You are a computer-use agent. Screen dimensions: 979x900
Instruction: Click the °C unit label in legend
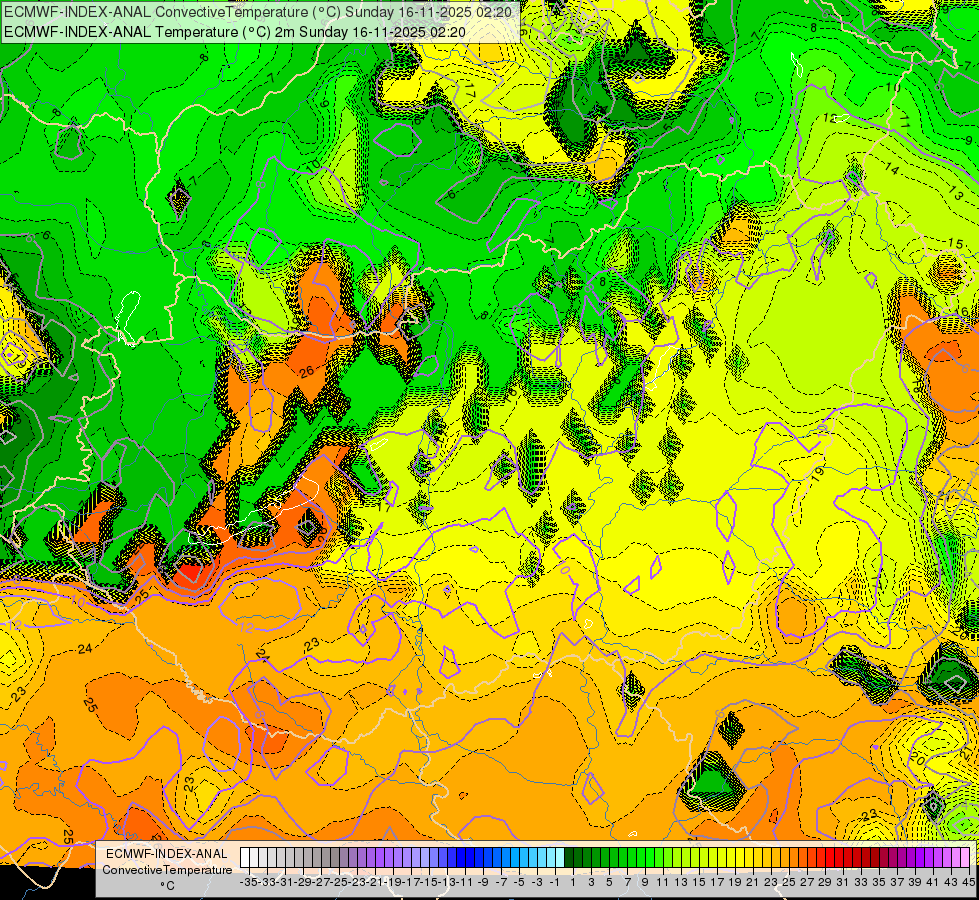tap(167, 886)
